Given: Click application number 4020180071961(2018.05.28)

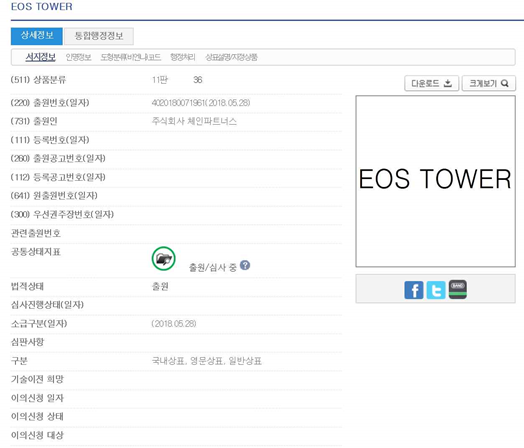Looking at the screenshot, I should [201, 103].
